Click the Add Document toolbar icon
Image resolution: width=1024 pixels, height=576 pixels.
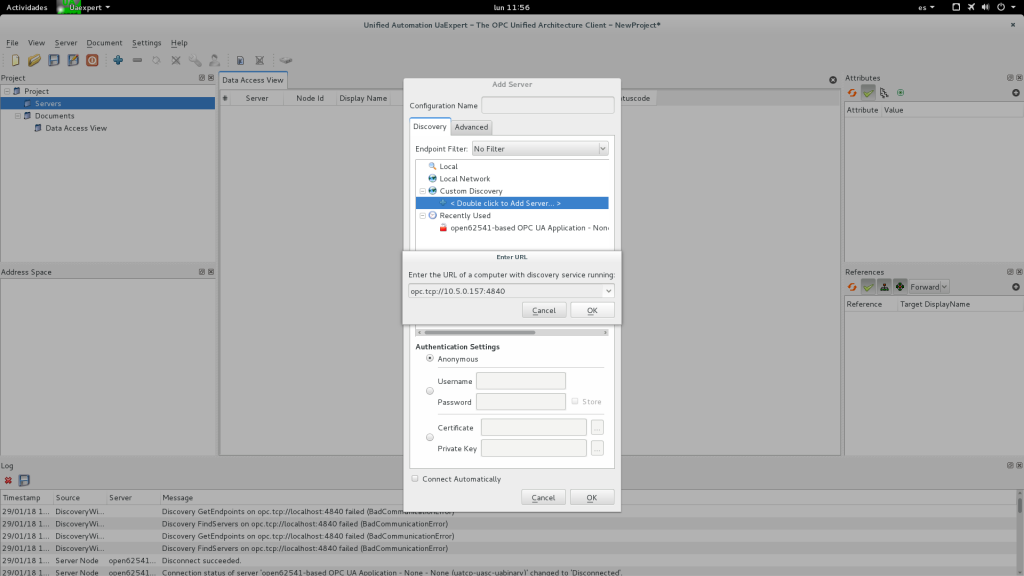pos(240,60)
